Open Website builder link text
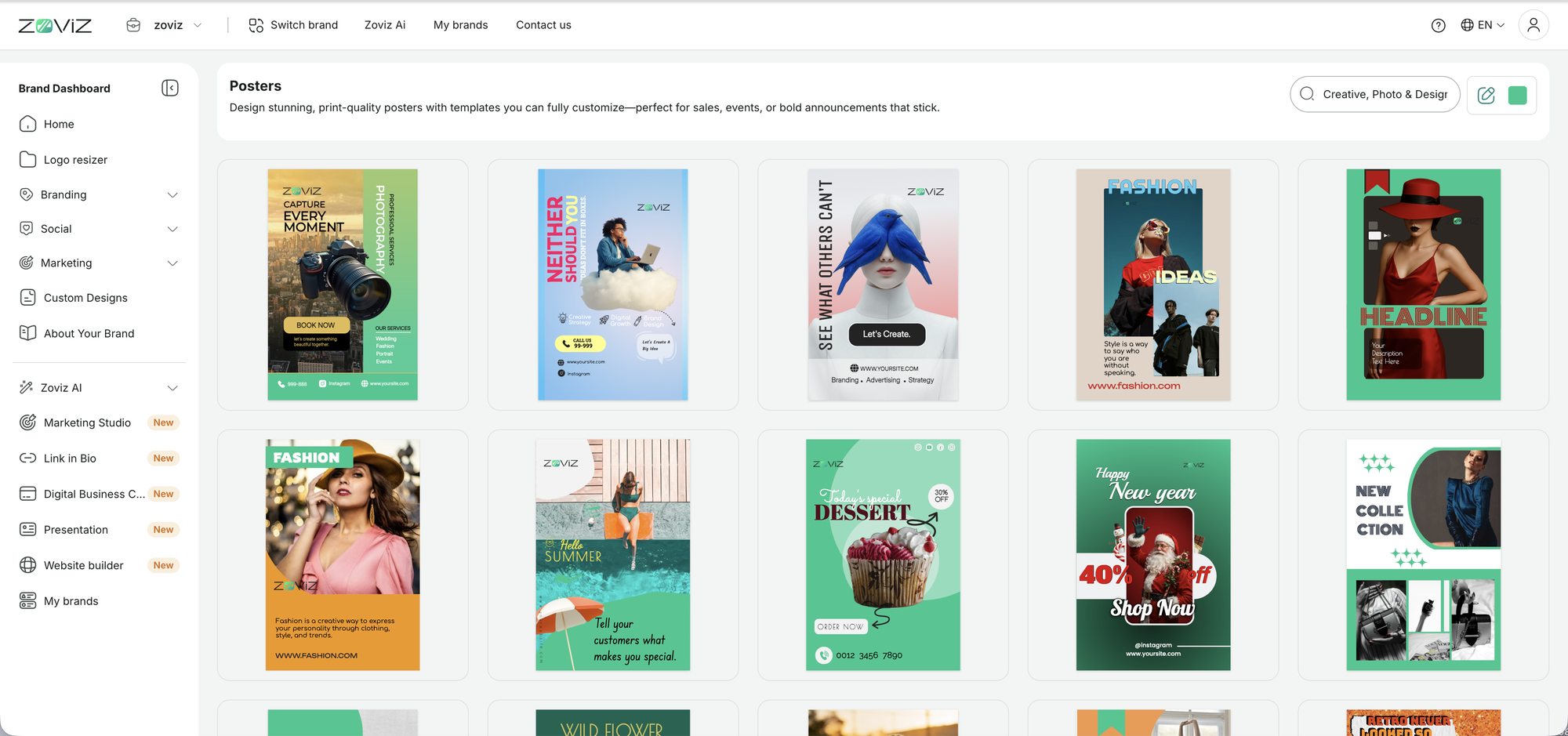This screenshot has width=1568, height=736. 84,565
